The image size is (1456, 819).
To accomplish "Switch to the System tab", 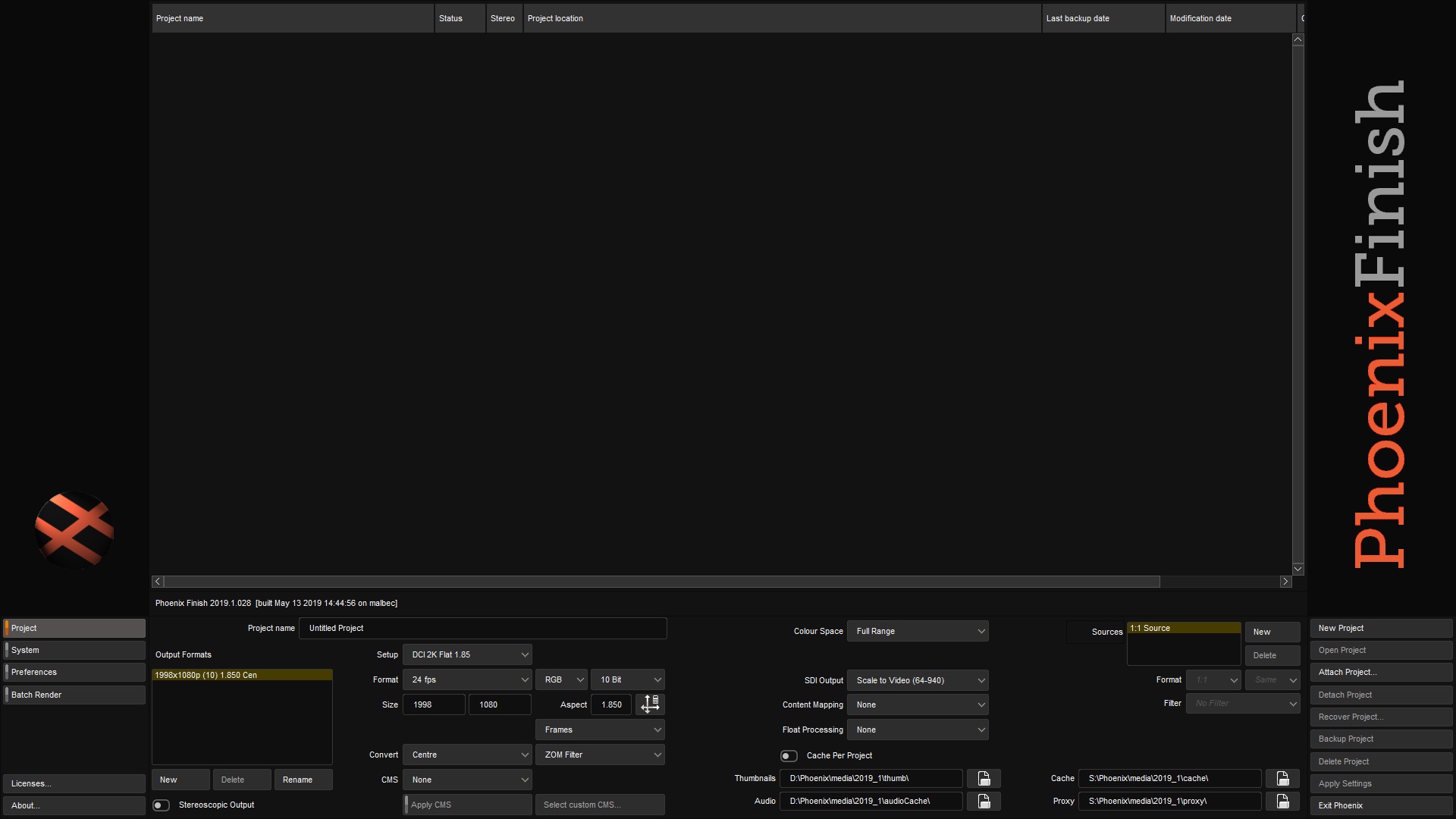I will pyautogui.click(x=74, y=650).
